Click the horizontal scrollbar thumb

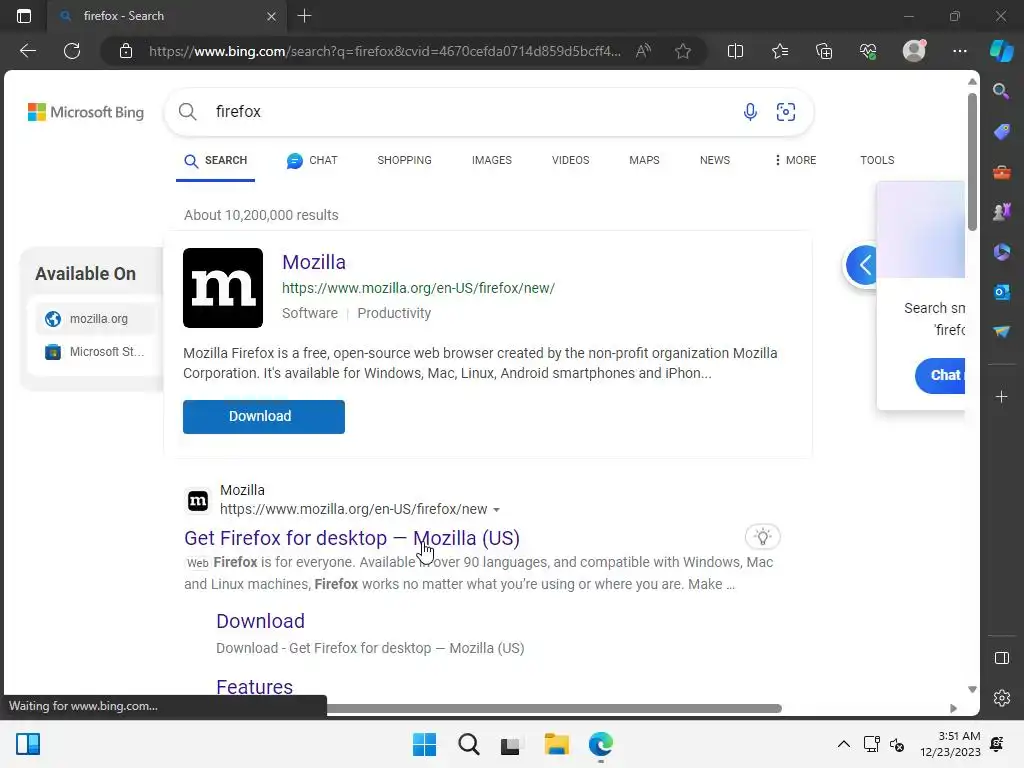(554, 709)
